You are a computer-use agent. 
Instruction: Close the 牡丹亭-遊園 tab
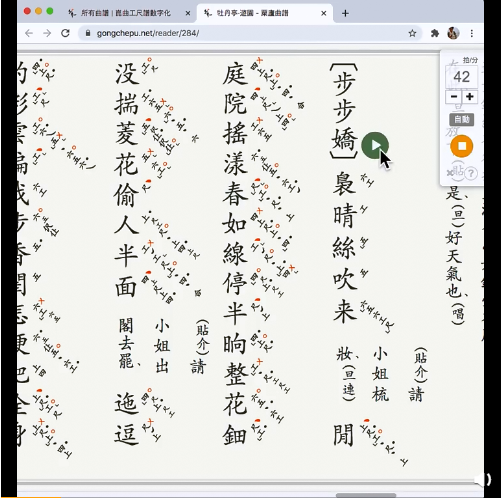[x=324, y=13]
